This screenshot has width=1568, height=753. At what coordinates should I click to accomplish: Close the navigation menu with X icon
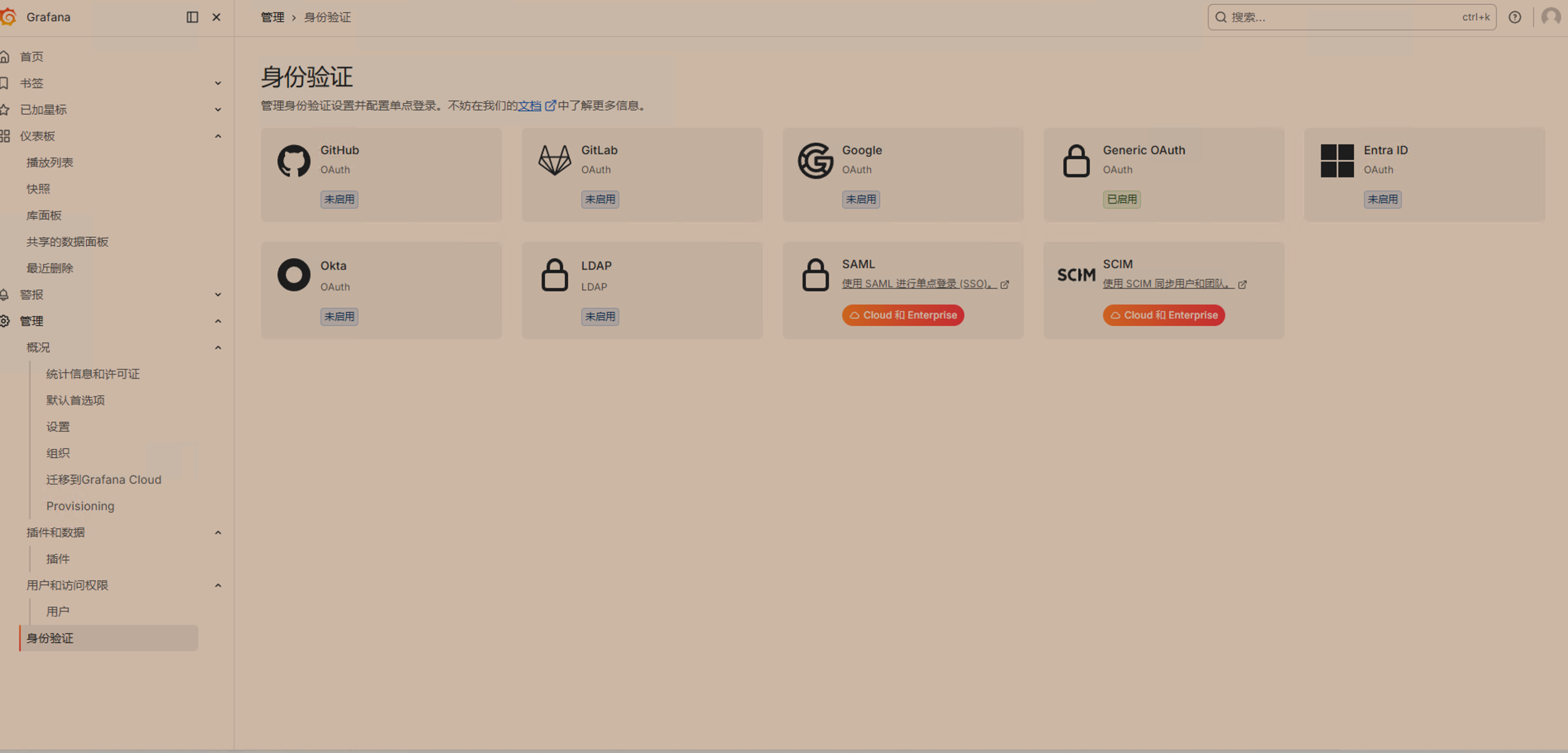tap(216, 17)
